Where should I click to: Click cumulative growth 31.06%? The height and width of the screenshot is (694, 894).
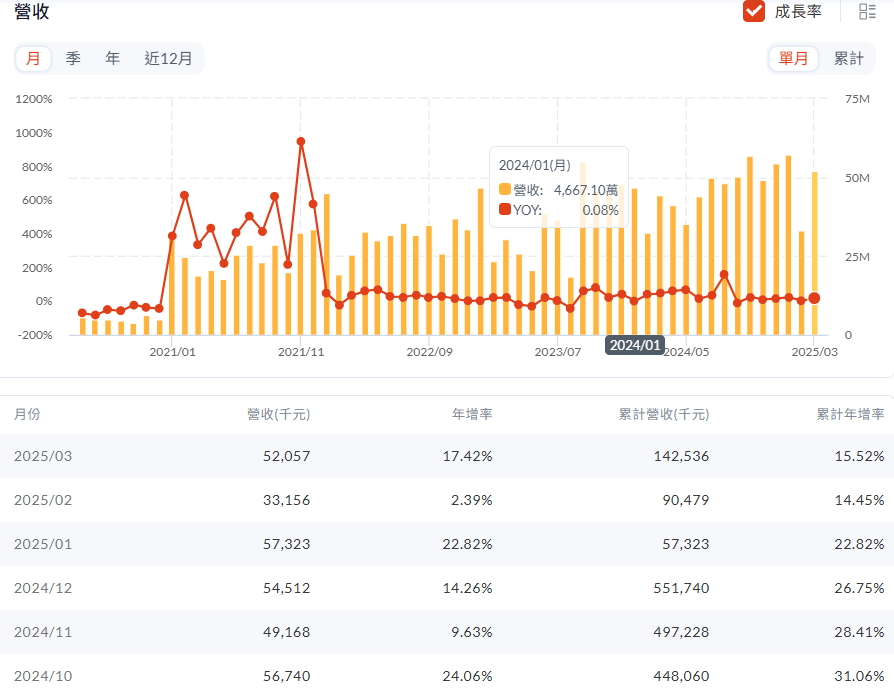tap(859, 676)
